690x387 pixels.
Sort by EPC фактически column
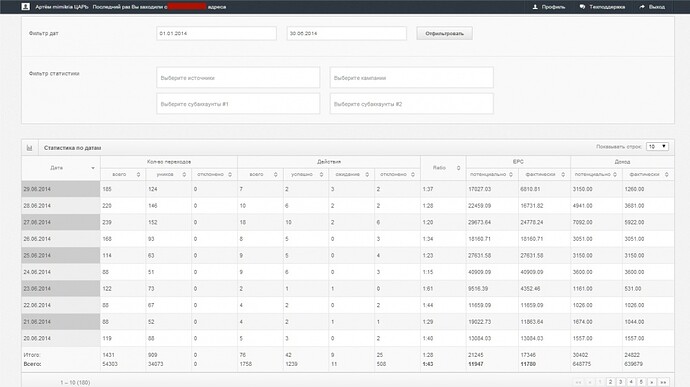544,175
